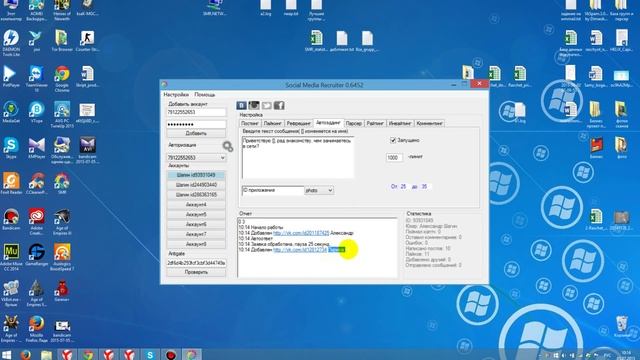640x360 pixels.
Task: Open the photo type dropdown
Action: 319,190
